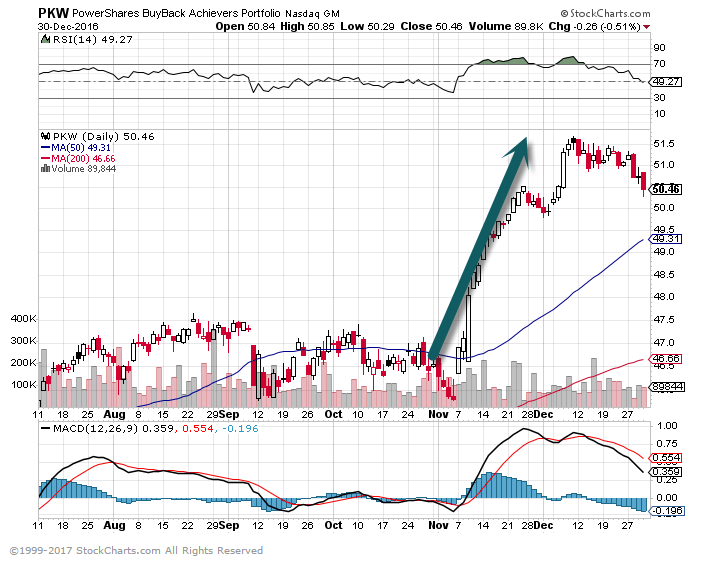Image resolution: width=715 pixels, height=568 pixels.
Task: Click the 'Low 50.29' value
Action: point(367,26)
